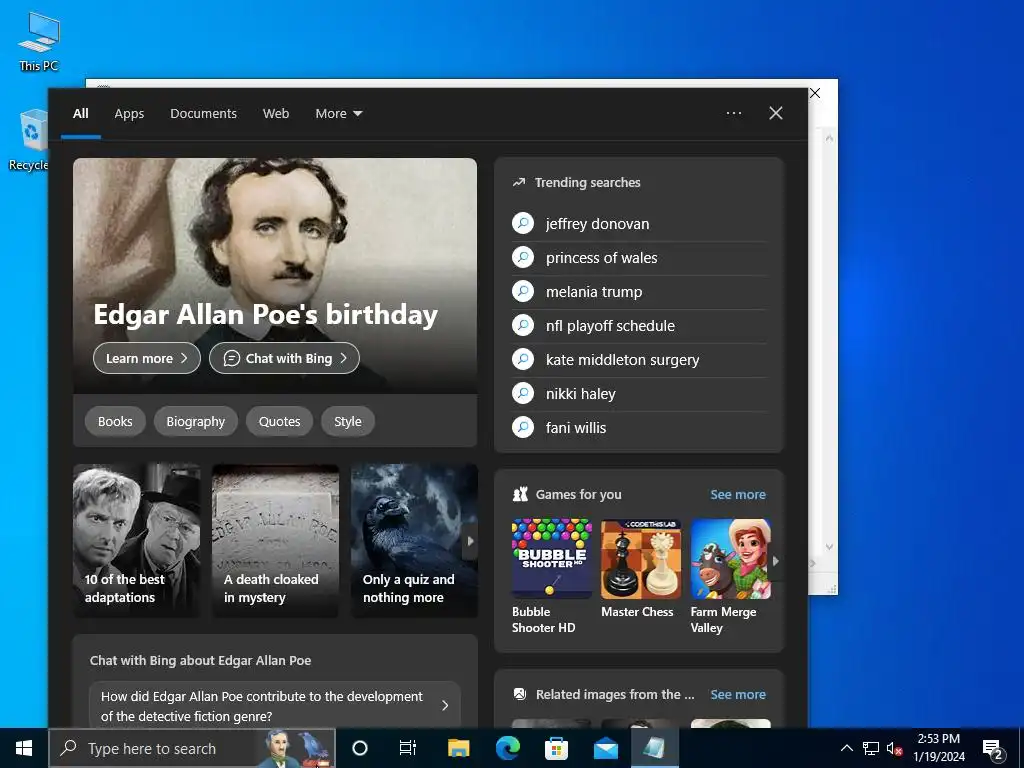
Task: Switch to the Apps tab
Action: (129, 114)
